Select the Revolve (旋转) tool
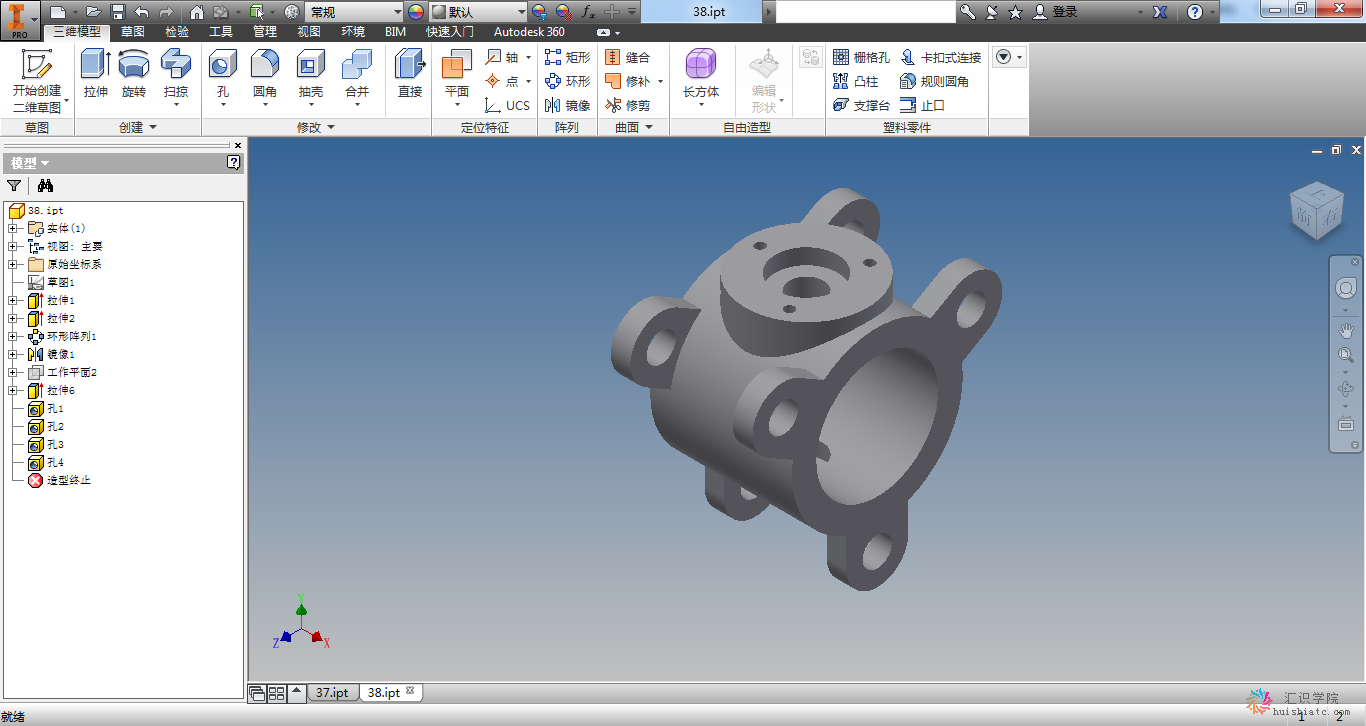 pos(134,75)
